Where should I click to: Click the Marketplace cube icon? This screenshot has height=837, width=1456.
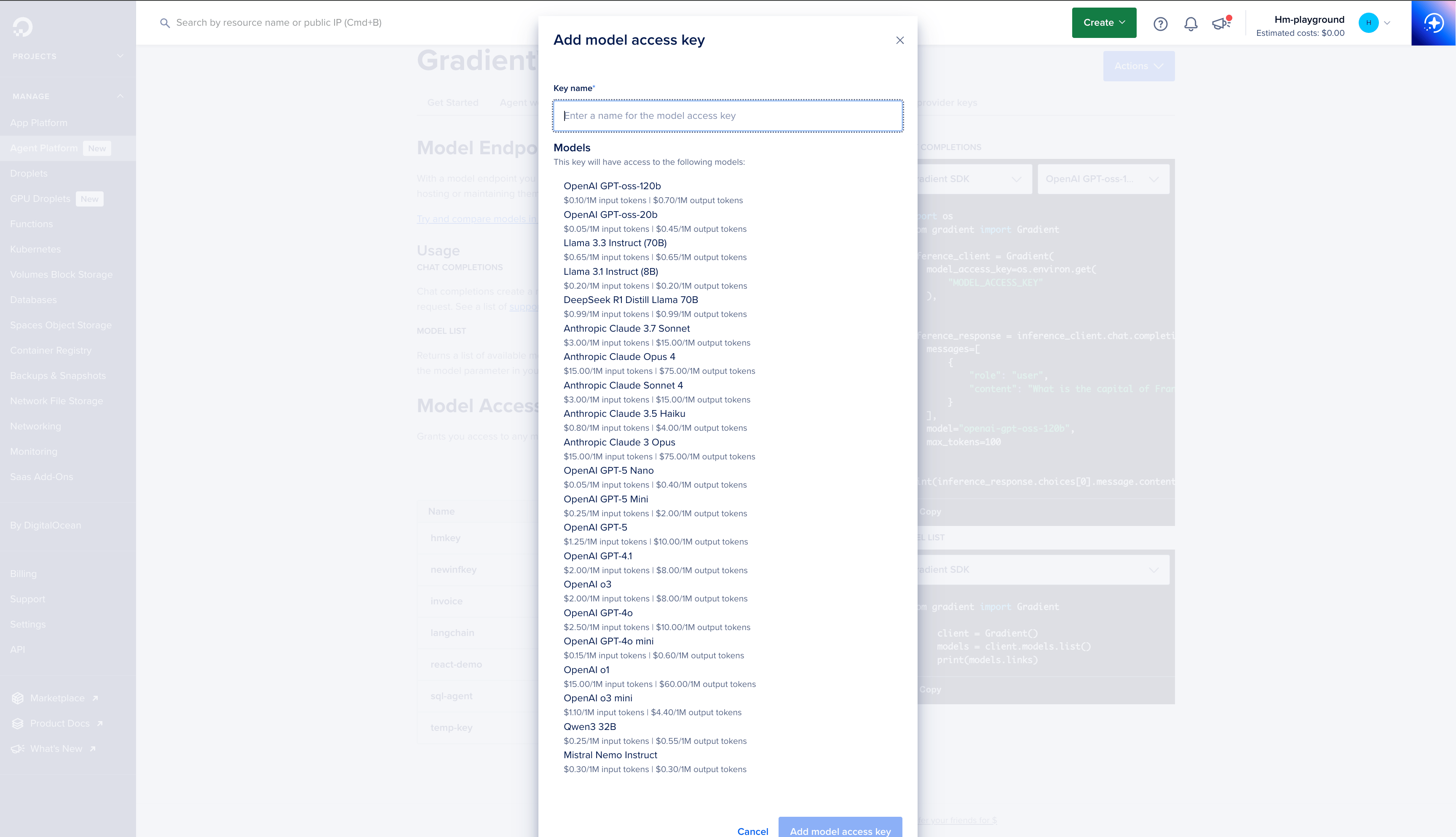[x=18, y=698]
